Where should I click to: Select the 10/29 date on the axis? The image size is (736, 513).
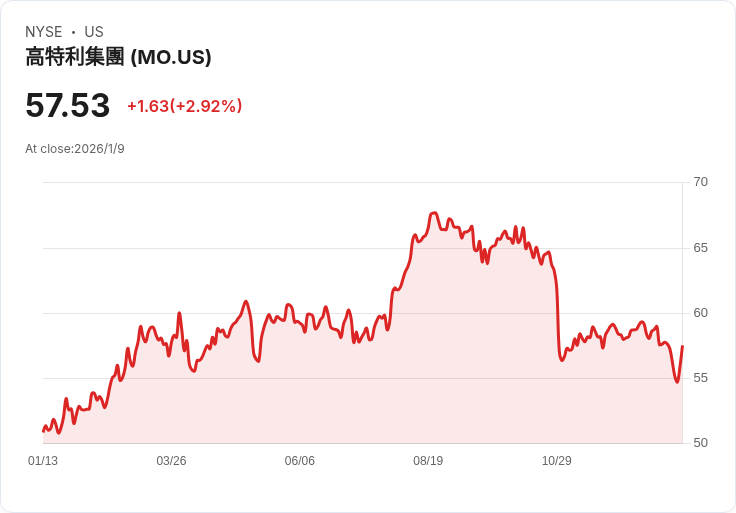556,461
